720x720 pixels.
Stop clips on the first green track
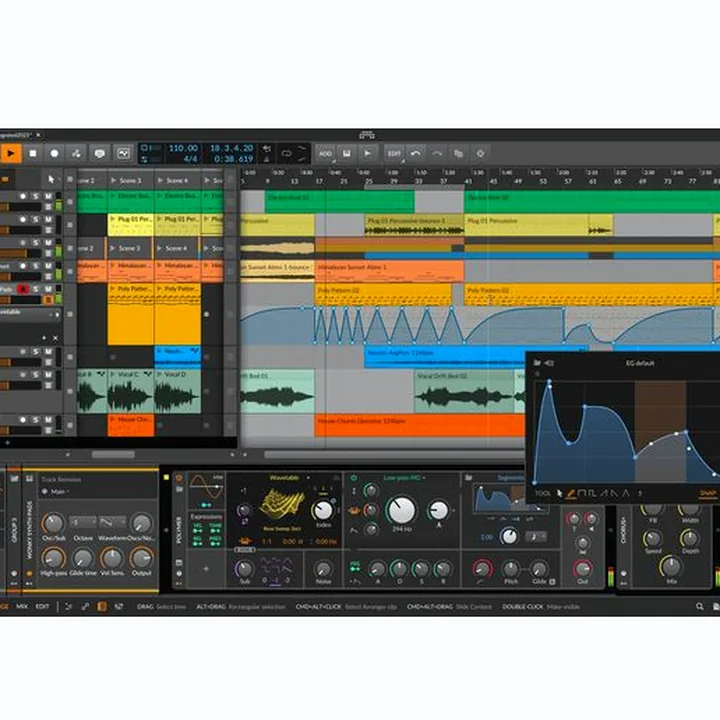(70, 201)
